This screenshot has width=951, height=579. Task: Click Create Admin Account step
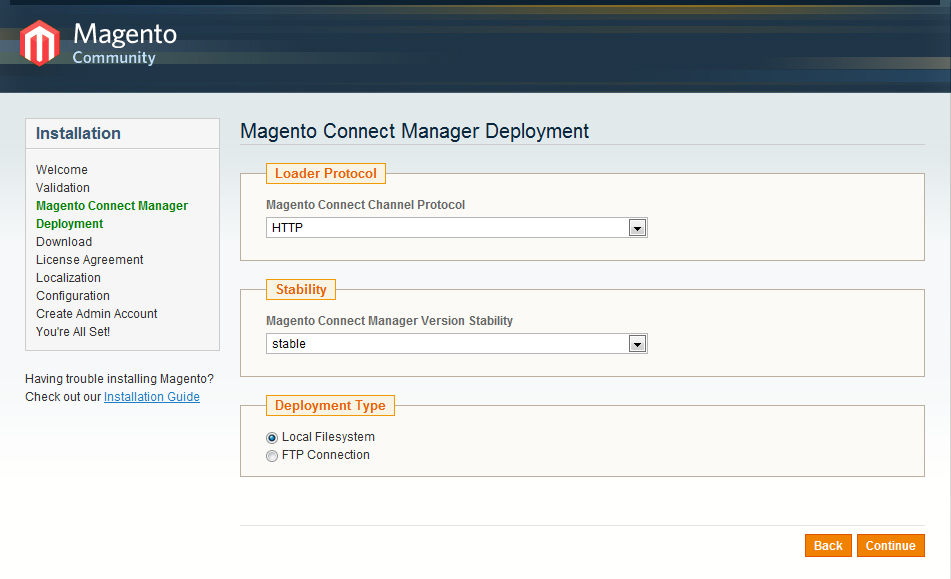pyautogui.click(x=96, y=314)
